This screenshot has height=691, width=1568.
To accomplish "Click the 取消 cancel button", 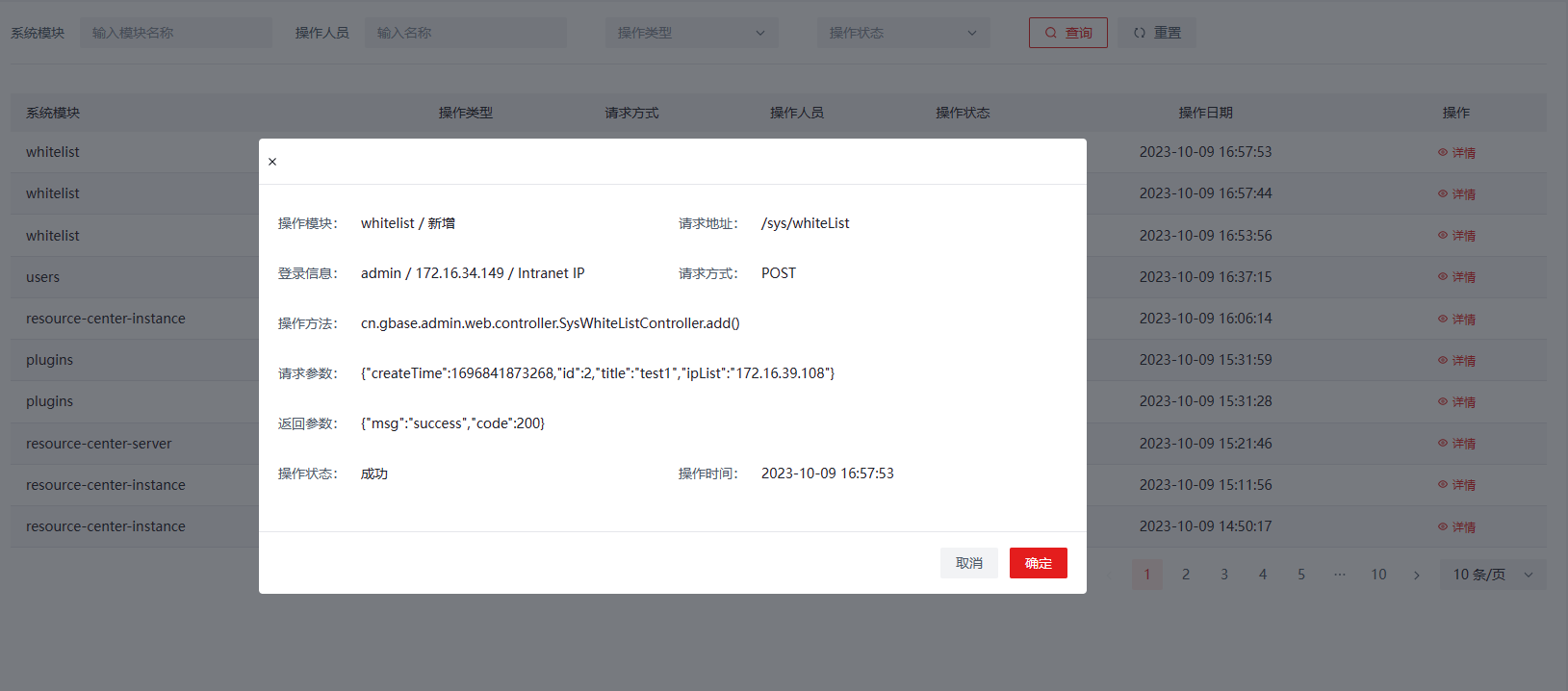I will [x=968, y=563].
